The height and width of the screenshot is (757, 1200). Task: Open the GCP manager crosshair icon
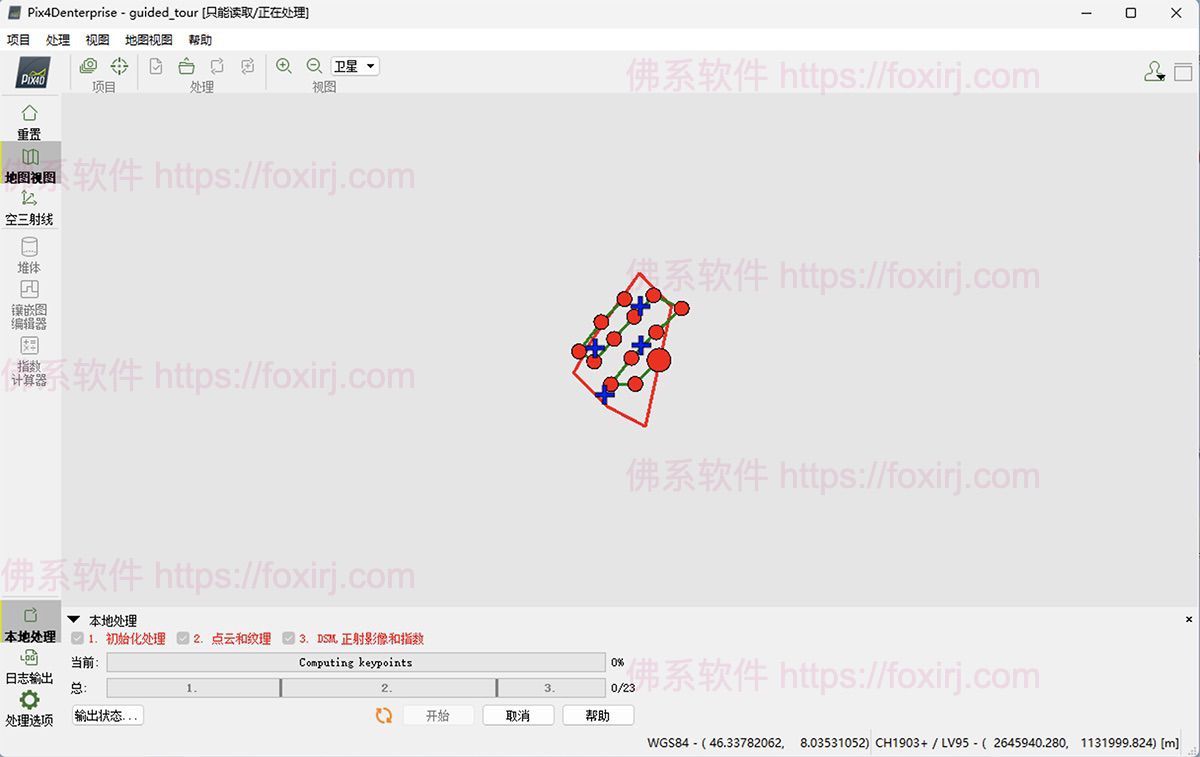tap(119, 66)
